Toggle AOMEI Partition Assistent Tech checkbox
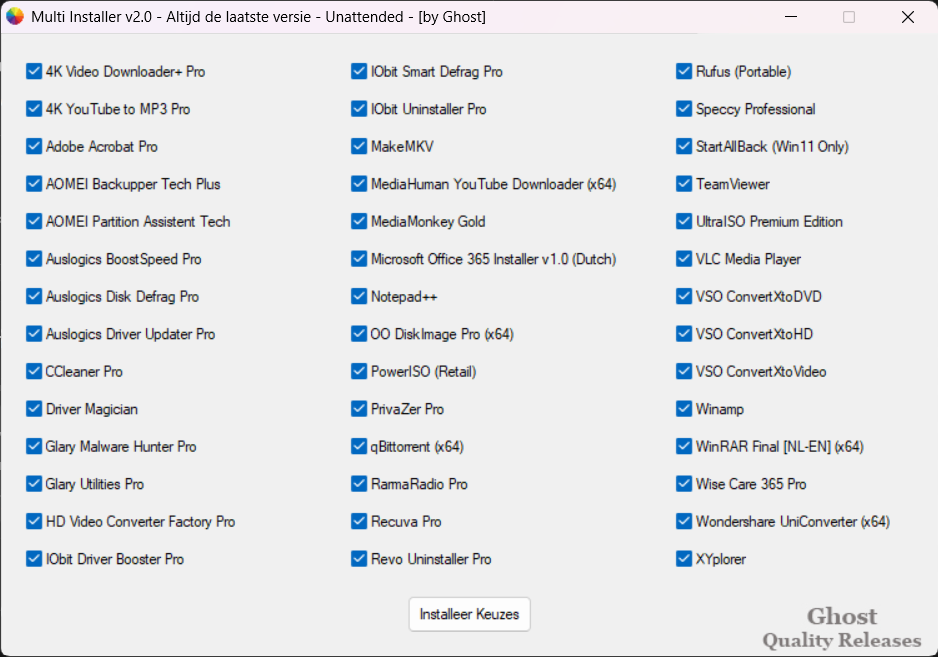 coord(34,221)
